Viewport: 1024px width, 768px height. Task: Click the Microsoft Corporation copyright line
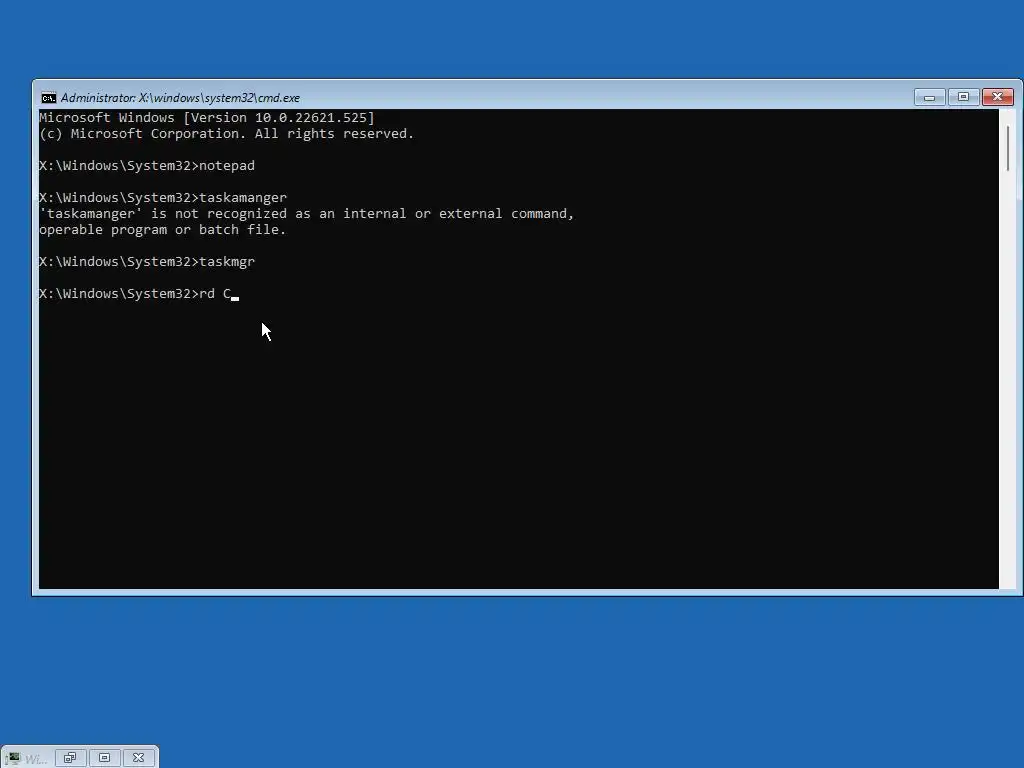coord(227,134)
